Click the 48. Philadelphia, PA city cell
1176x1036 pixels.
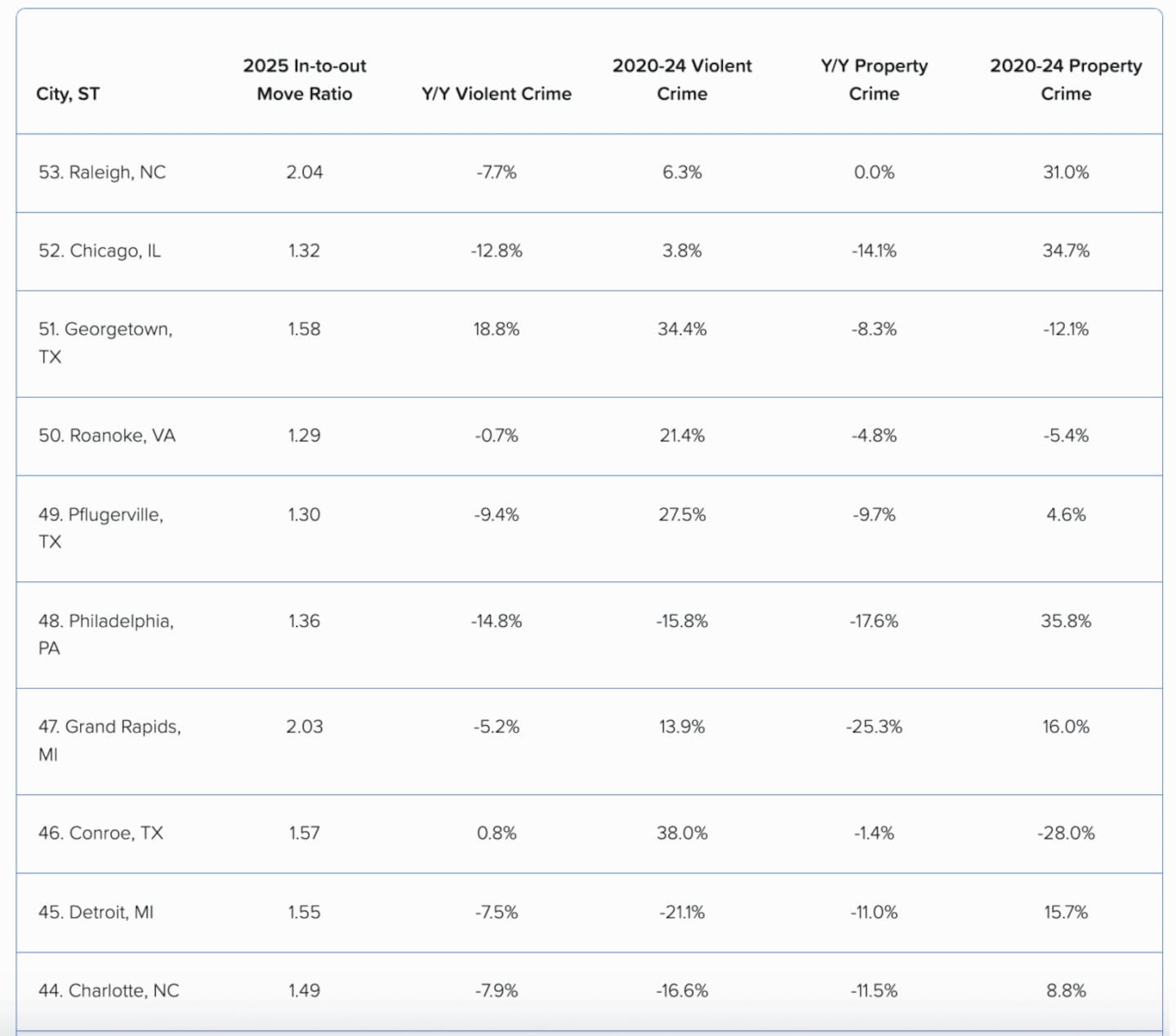pos(106,634)
